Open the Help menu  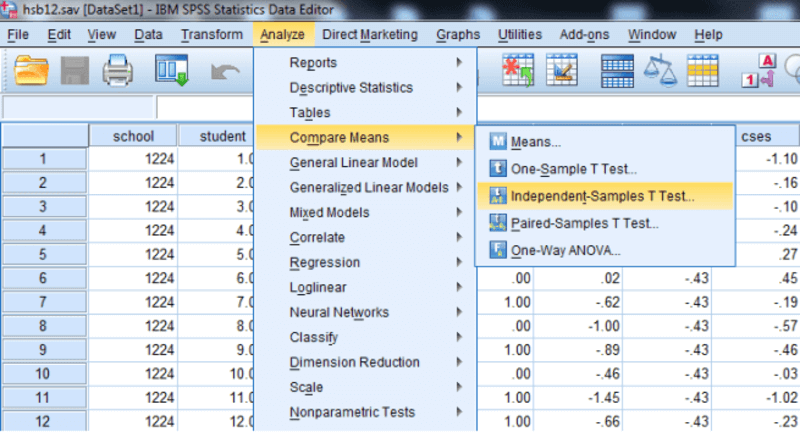(x=708, y=35)
